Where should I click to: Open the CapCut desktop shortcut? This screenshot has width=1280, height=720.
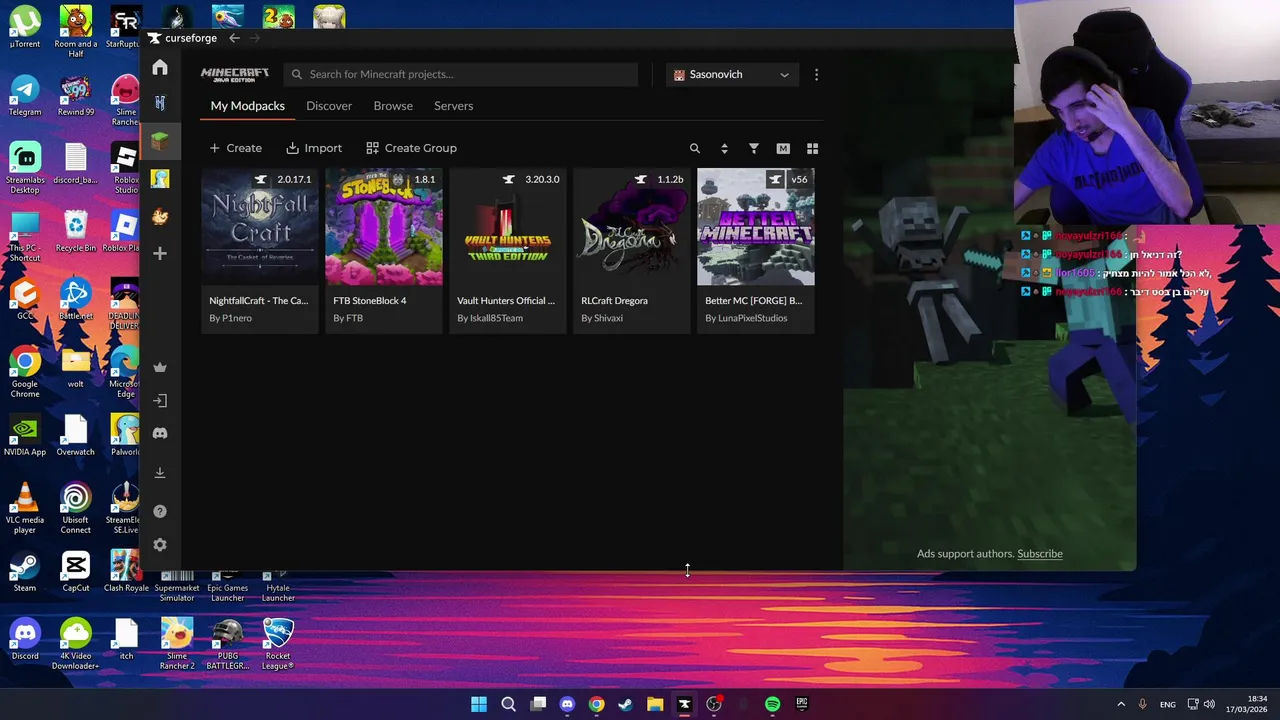[75, 570]
